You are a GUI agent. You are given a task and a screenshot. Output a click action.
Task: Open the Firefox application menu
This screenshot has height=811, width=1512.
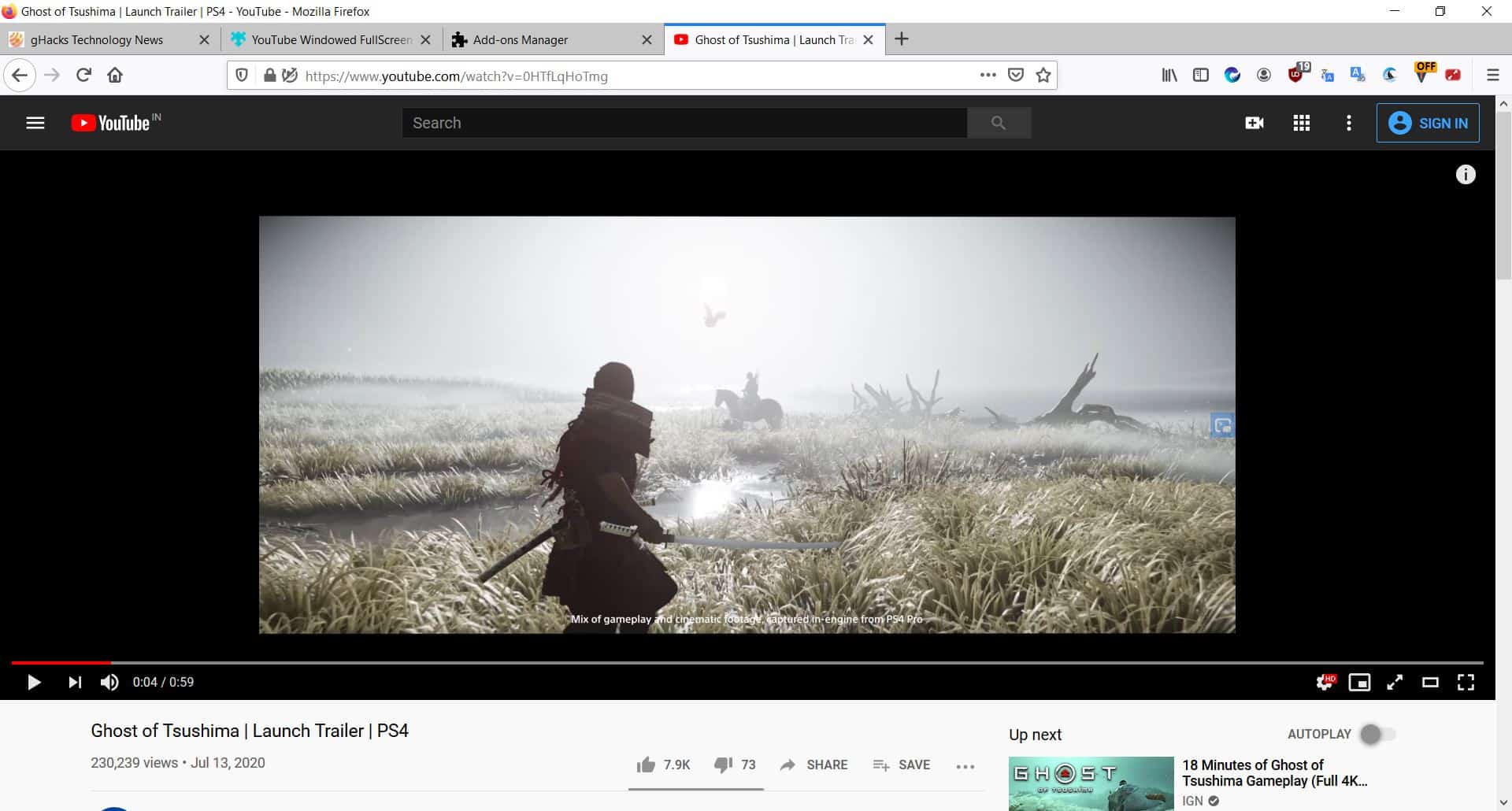coord(1492,76)
